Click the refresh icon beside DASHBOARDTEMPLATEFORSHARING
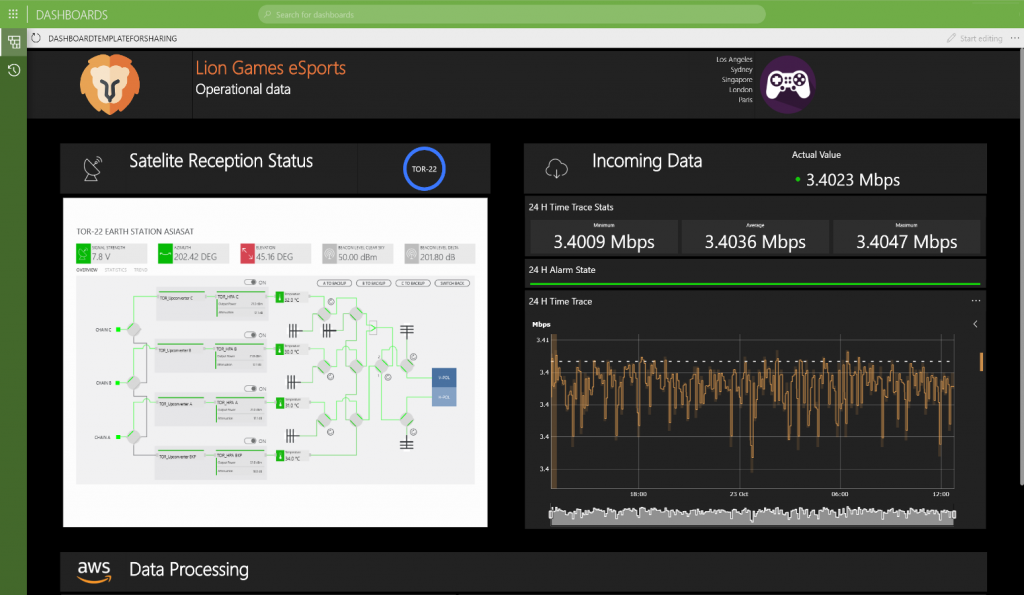1024x595 pixels. (36, 38)
